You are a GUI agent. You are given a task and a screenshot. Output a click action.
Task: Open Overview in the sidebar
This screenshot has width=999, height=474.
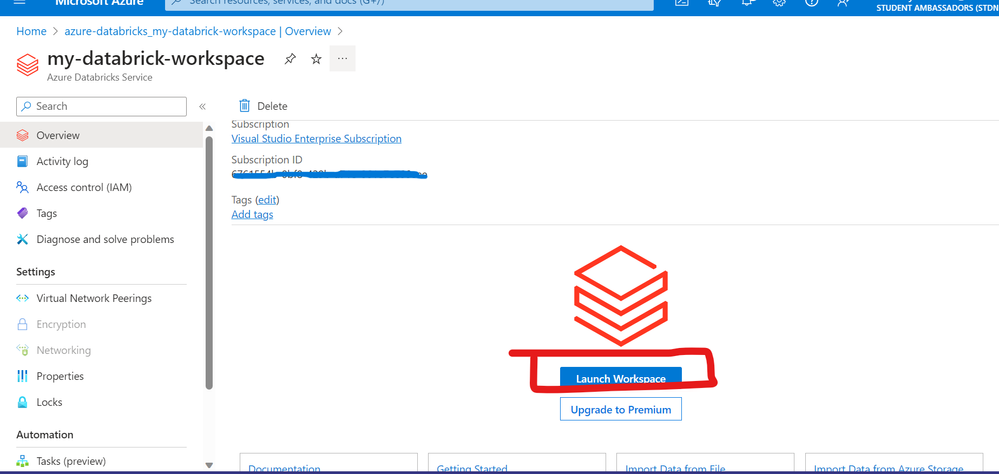click(102, 135)
